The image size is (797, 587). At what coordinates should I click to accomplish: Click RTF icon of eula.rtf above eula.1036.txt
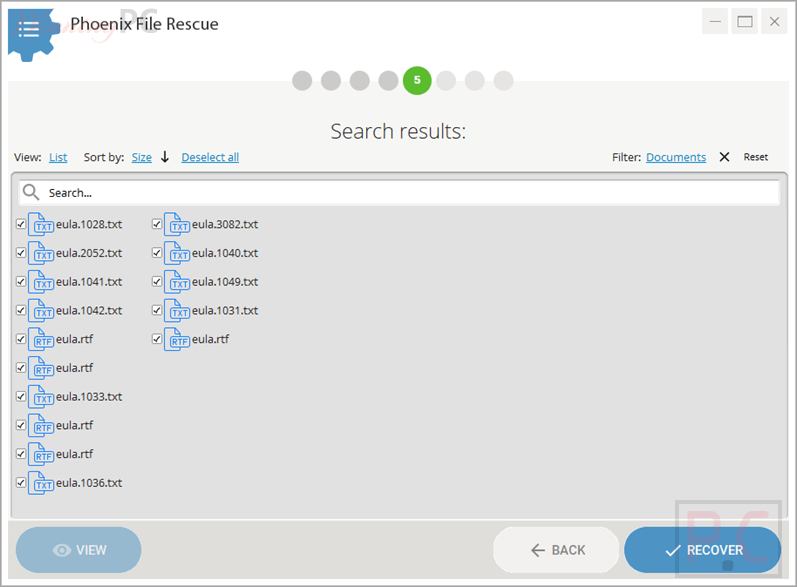(x=41, y=454)
